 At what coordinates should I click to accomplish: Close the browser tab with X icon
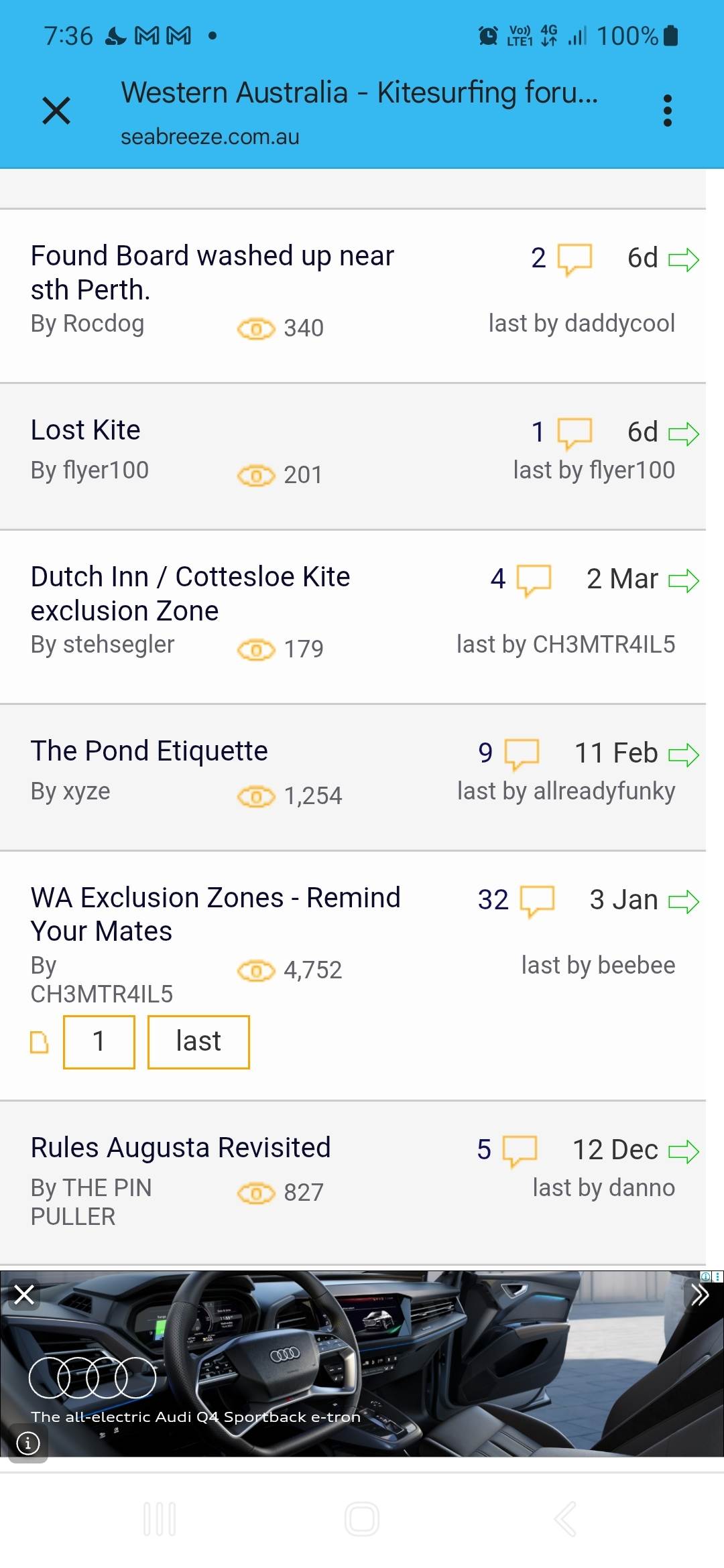(x=56, y=111)
